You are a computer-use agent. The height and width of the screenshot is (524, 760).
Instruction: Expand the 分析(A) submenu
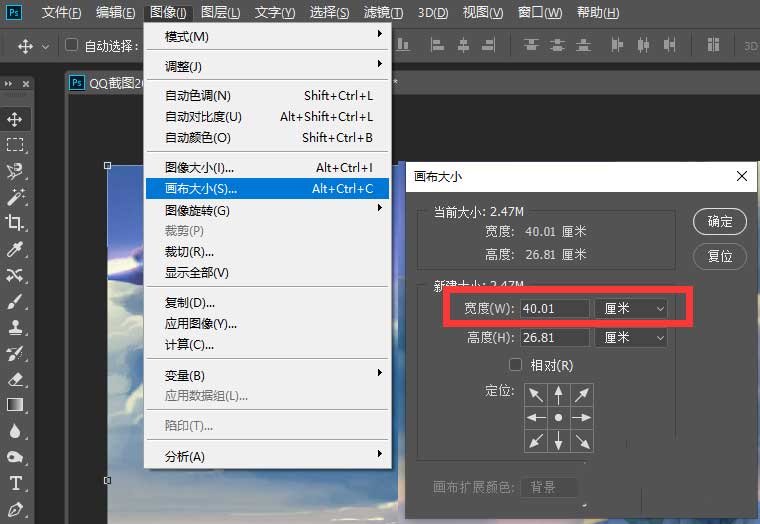point(267,456)
